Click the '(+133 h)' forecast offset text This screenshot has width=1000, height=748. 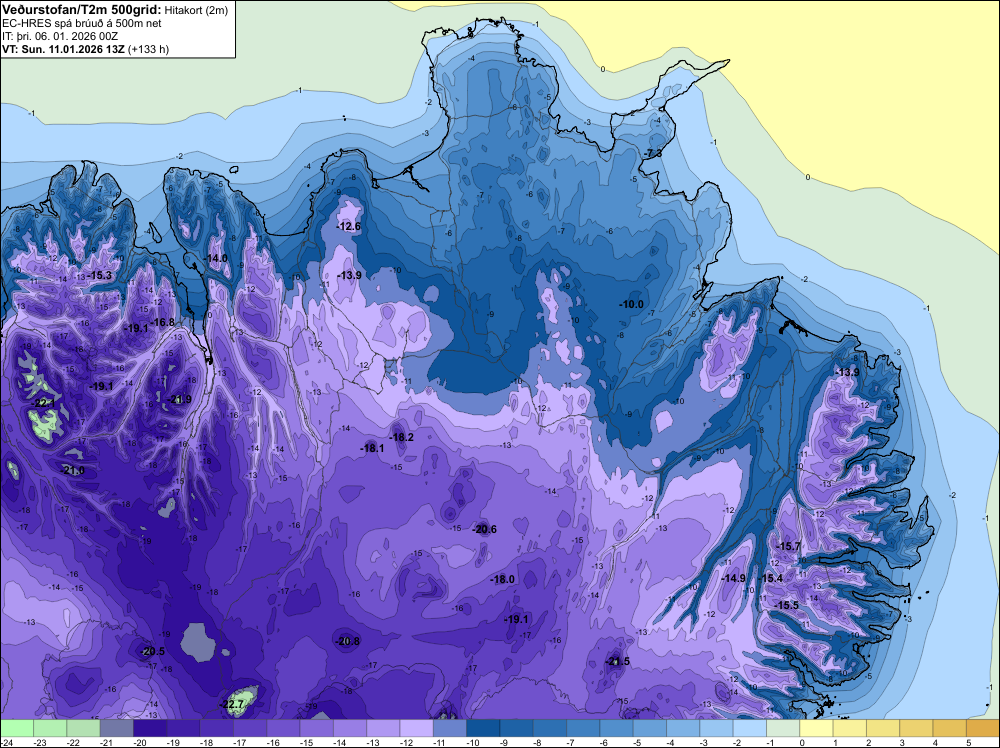click(148, 49)
